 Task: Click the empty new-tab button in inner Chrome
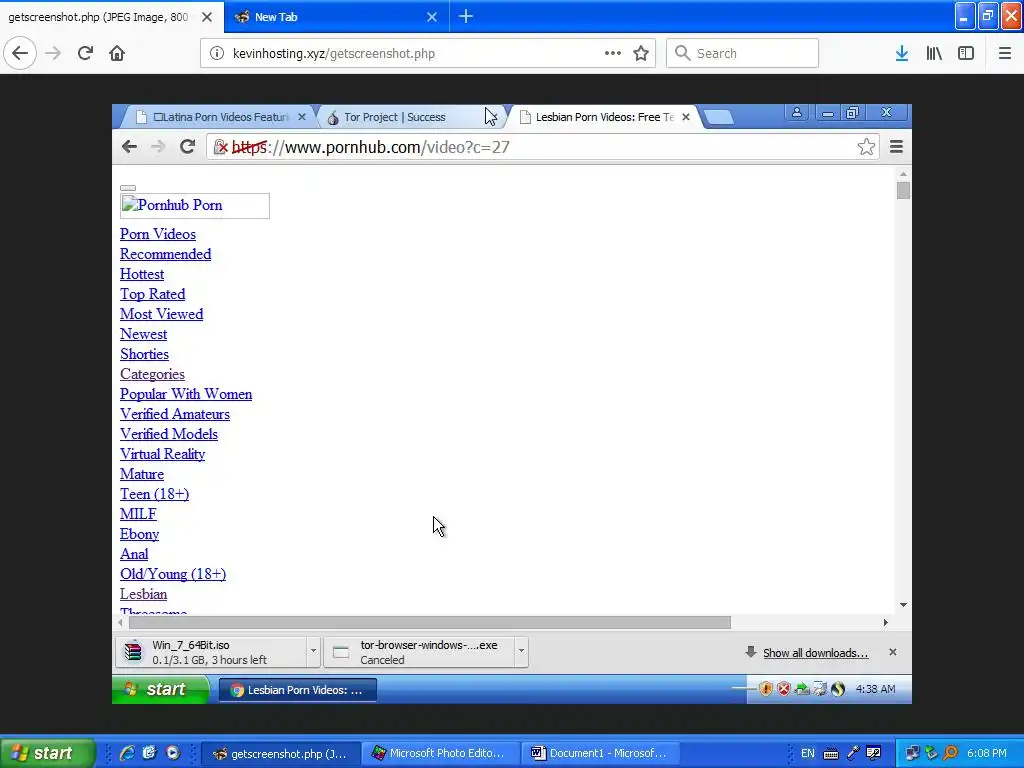tap(719, 117)
